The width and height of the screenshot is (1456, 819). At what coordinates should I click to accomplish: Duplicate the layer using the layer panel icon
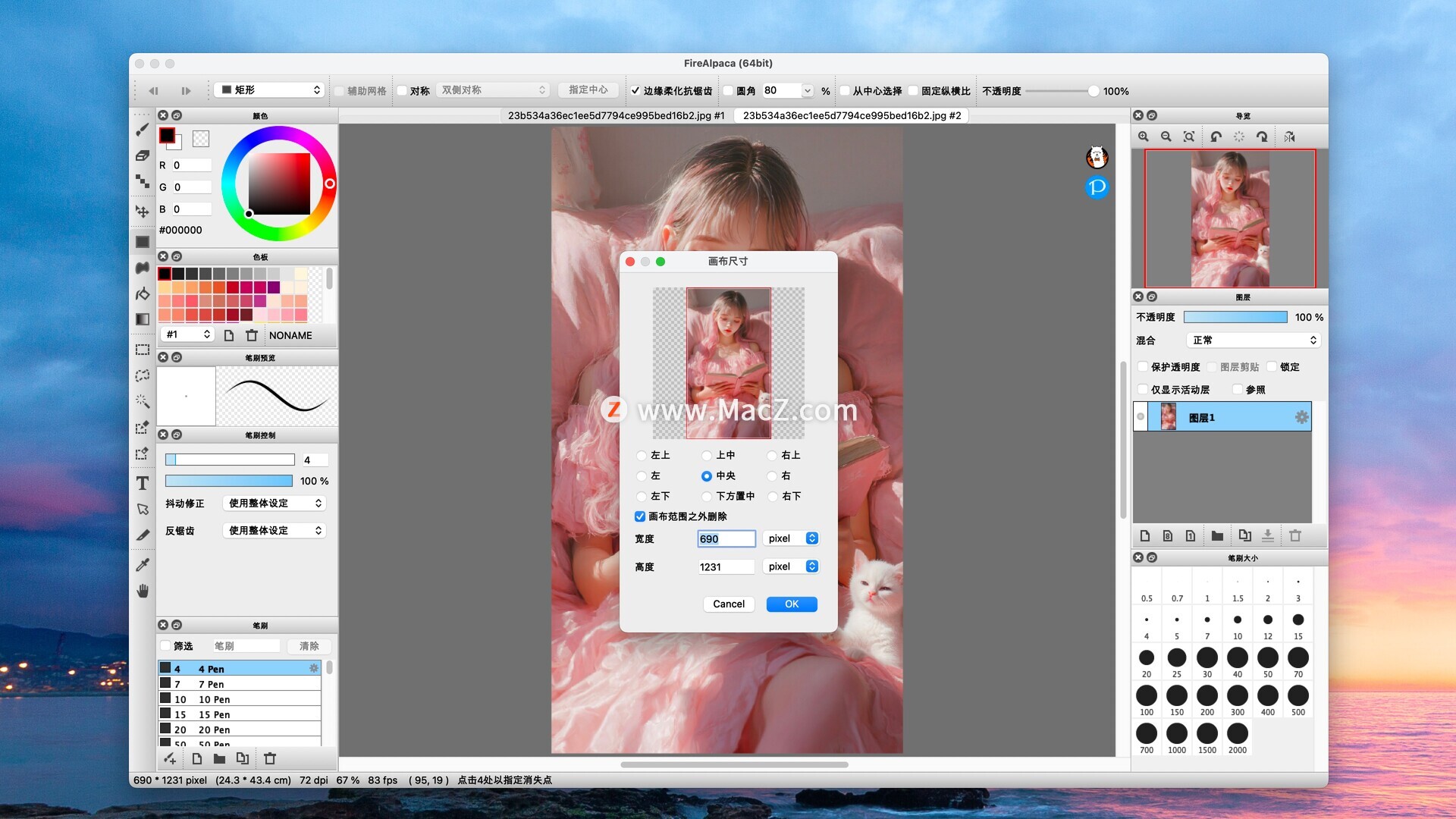tap(1244, 535)
